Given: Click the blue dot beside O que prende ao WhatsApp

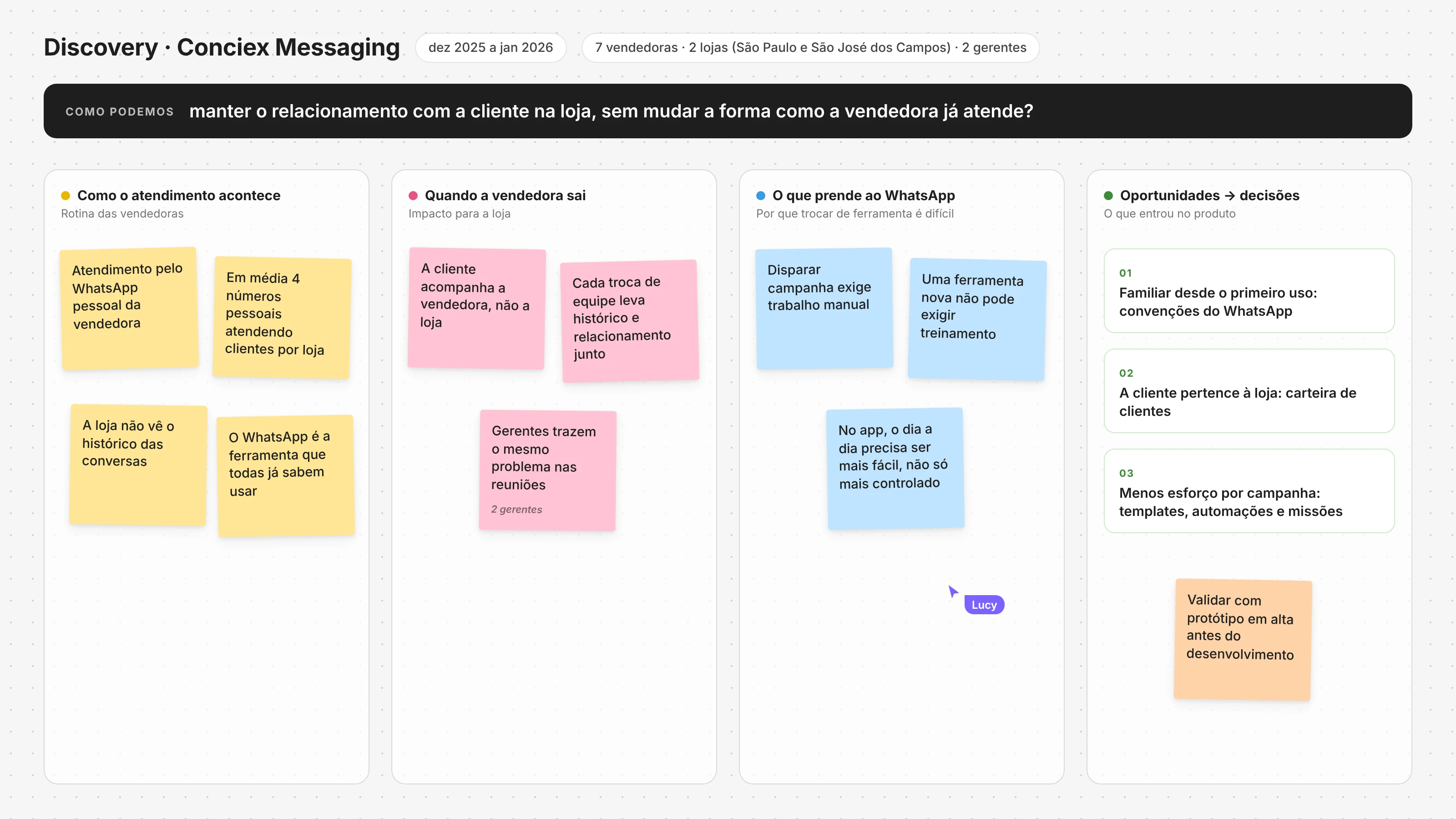Looking at the screenshot, I should pos(761,196).
